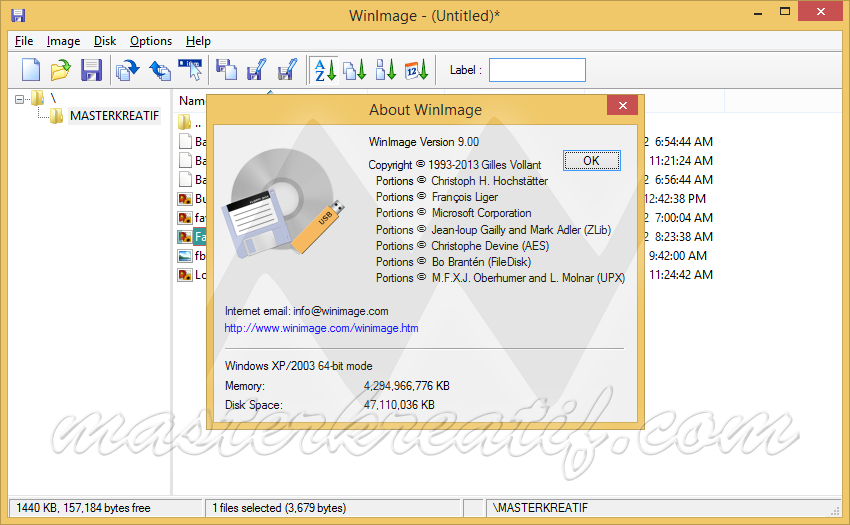
Task: Click the "WinImage Version 9.00" text
Action: point(424,142)
